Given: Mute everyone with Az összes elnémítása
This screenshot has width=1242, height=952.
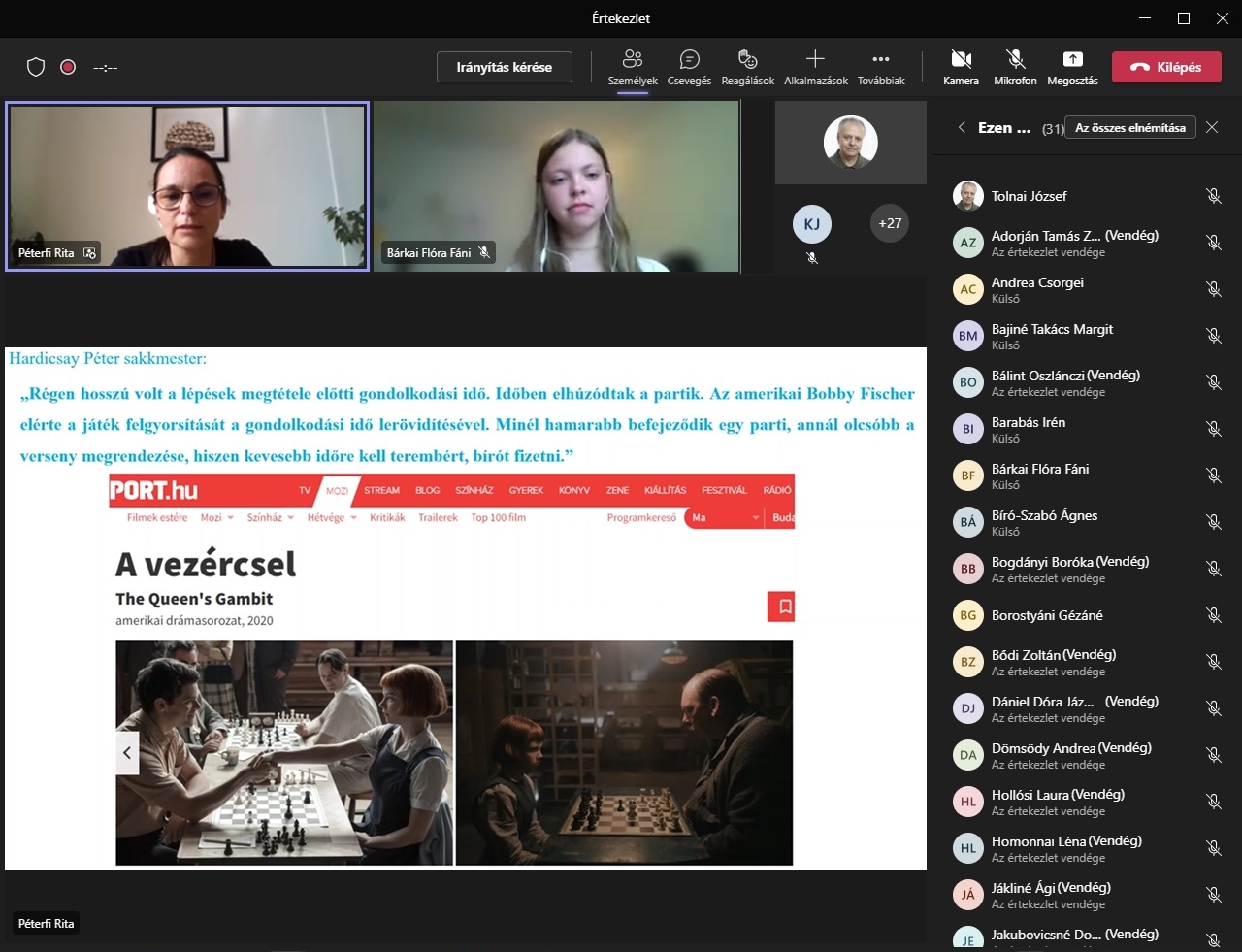Looking at the screenshot, I should [x=1130, y=127].
